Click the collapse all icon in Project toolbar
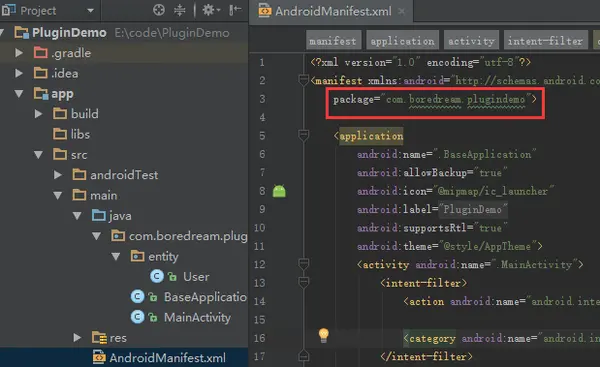The image size is (600, 367). click(x=179, y=10)
